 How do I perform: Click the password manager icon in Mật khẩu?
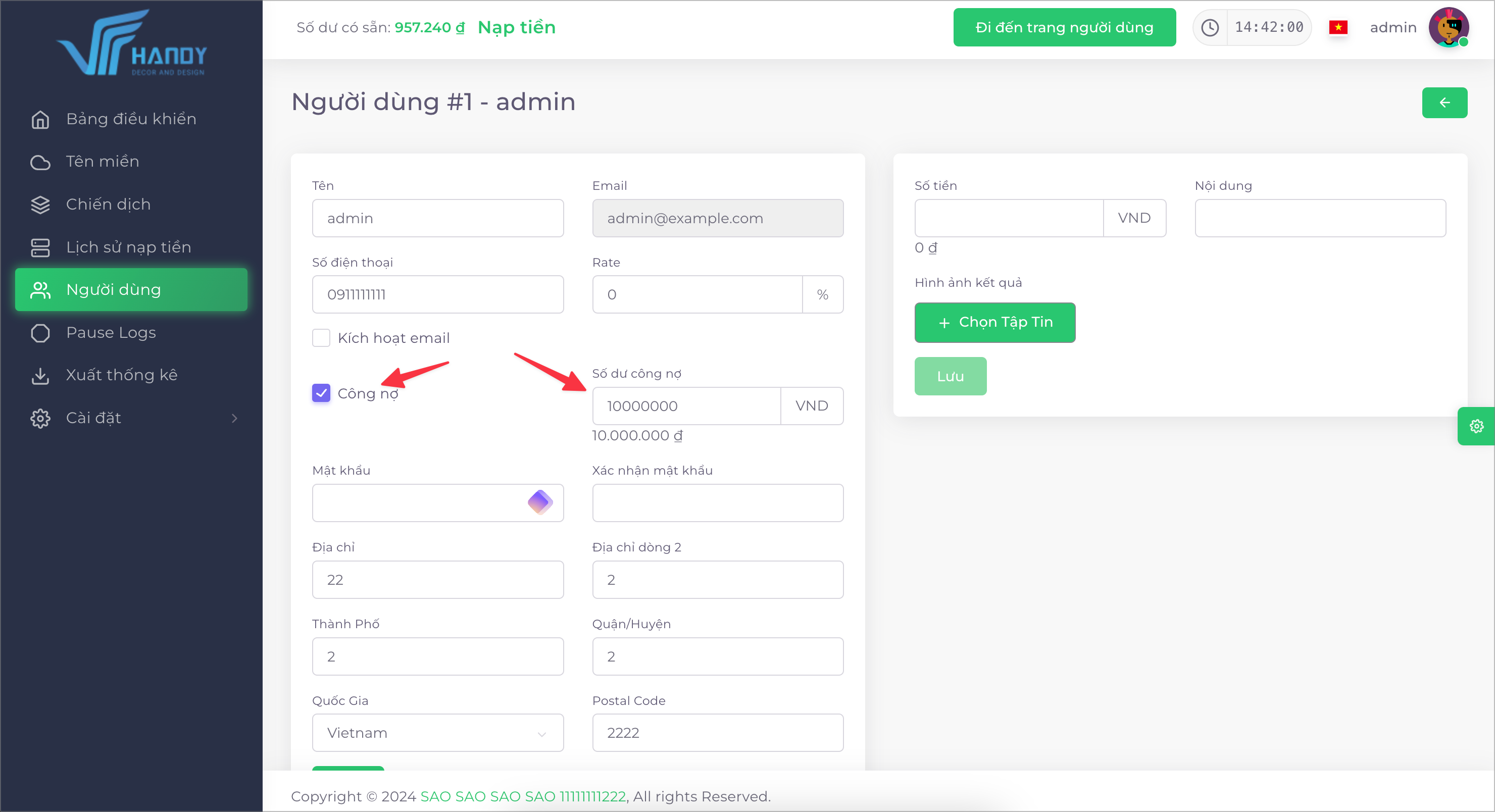540,502
